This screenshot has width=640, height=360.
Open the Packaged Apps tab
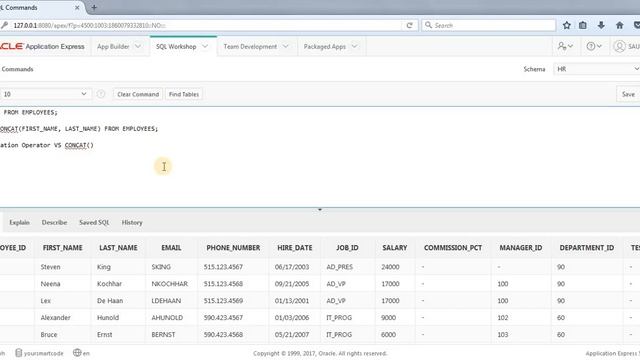pyautogui.click(x=324, y=47)
